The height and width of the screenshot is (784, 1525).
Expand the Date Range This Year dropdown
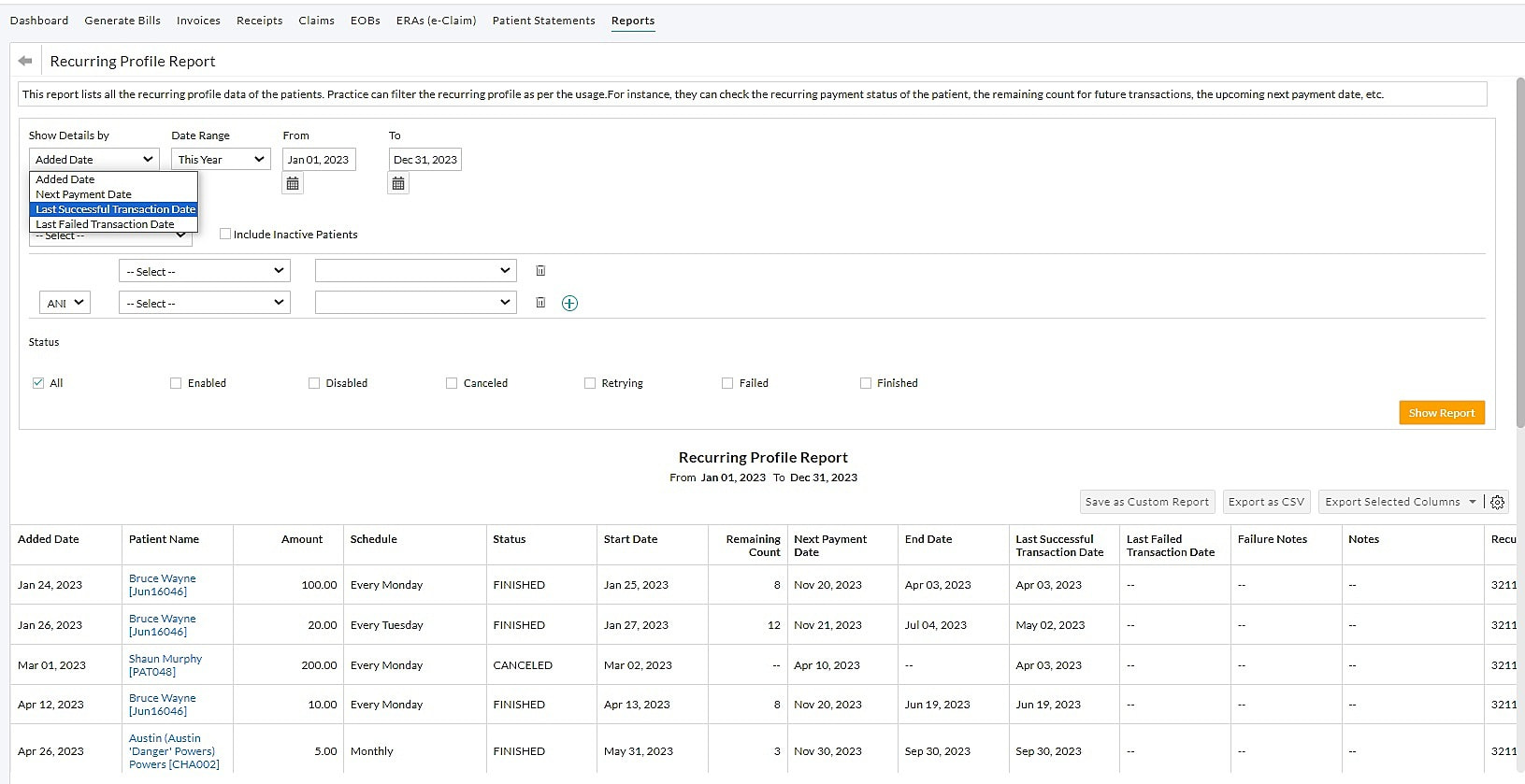pyautogui.click(x=222, y=160)
